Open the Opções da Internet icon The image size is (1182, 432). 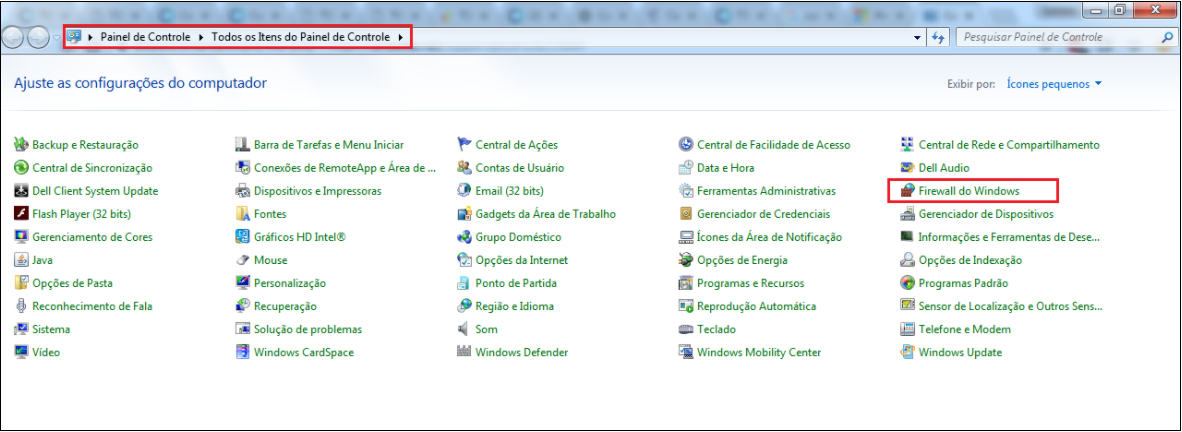[x=464, y=260]
